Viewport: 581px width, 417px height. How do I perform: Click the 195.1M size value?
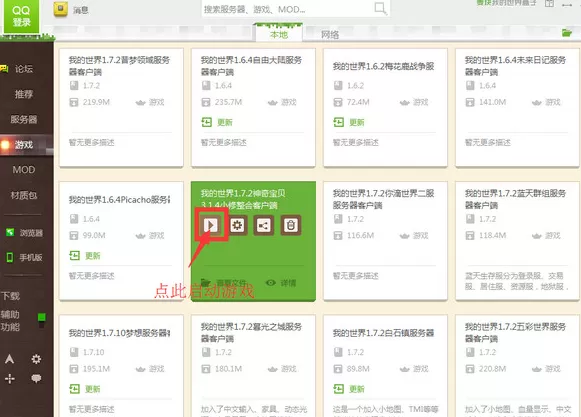[96, 369]
